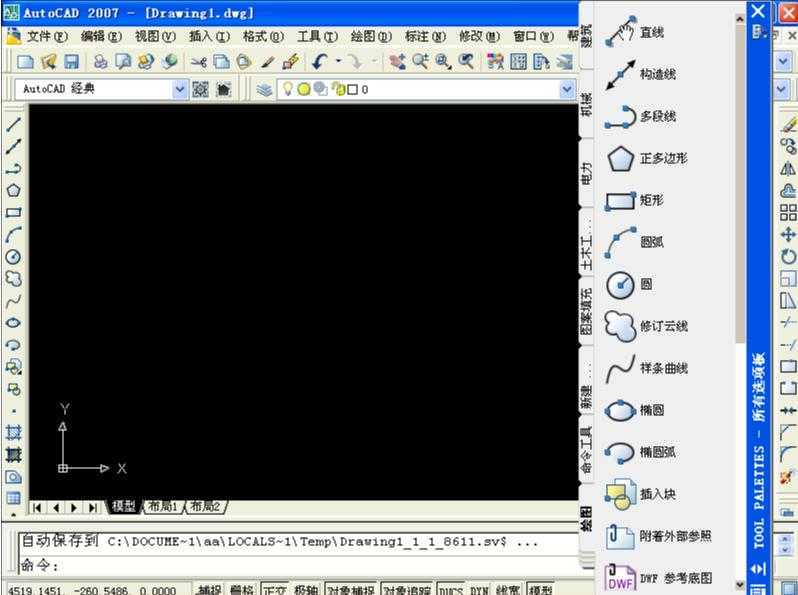Viewport: 798px width, 595px height.
Task: Click the array tool in the right modify toolbar
Action: pyautogui.click(x=788, y=212)
